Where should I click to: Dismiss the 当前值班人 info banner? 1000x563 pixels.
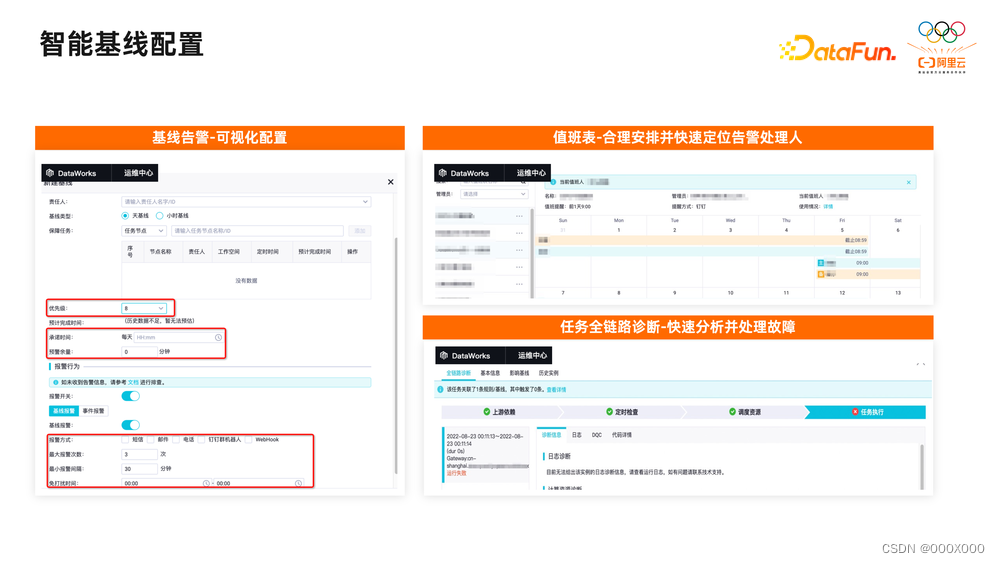tap(909, 182)
